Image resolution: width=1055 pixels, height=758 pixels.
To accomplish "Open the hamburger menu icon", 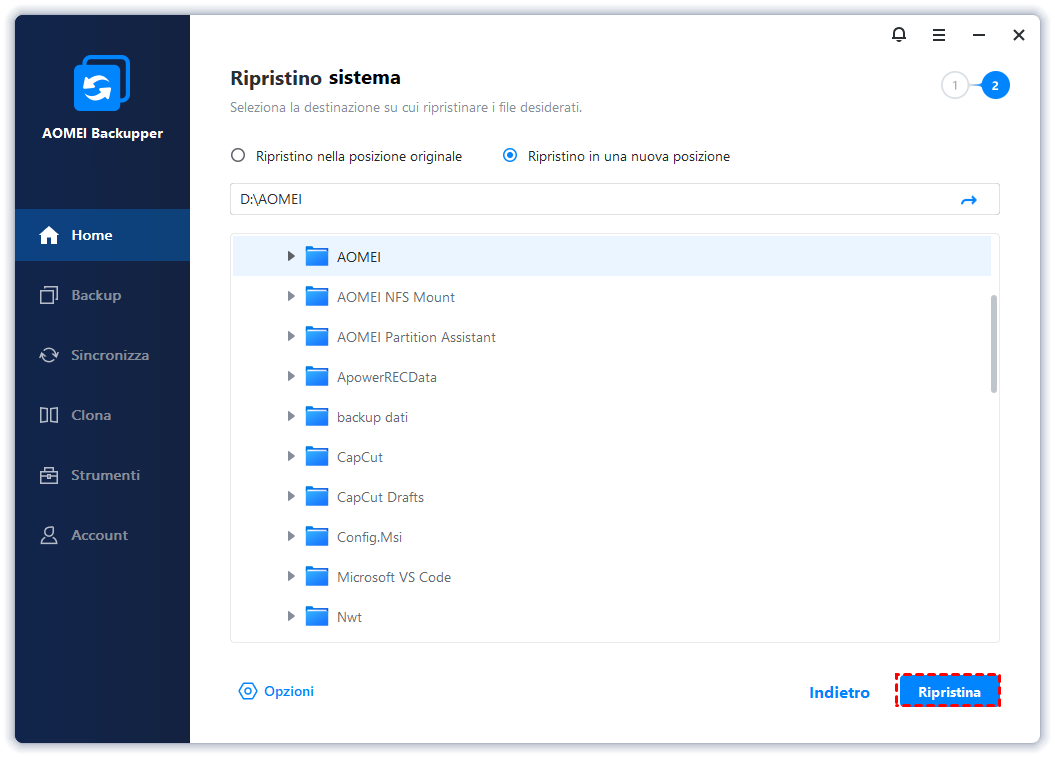I will (939, 35).
